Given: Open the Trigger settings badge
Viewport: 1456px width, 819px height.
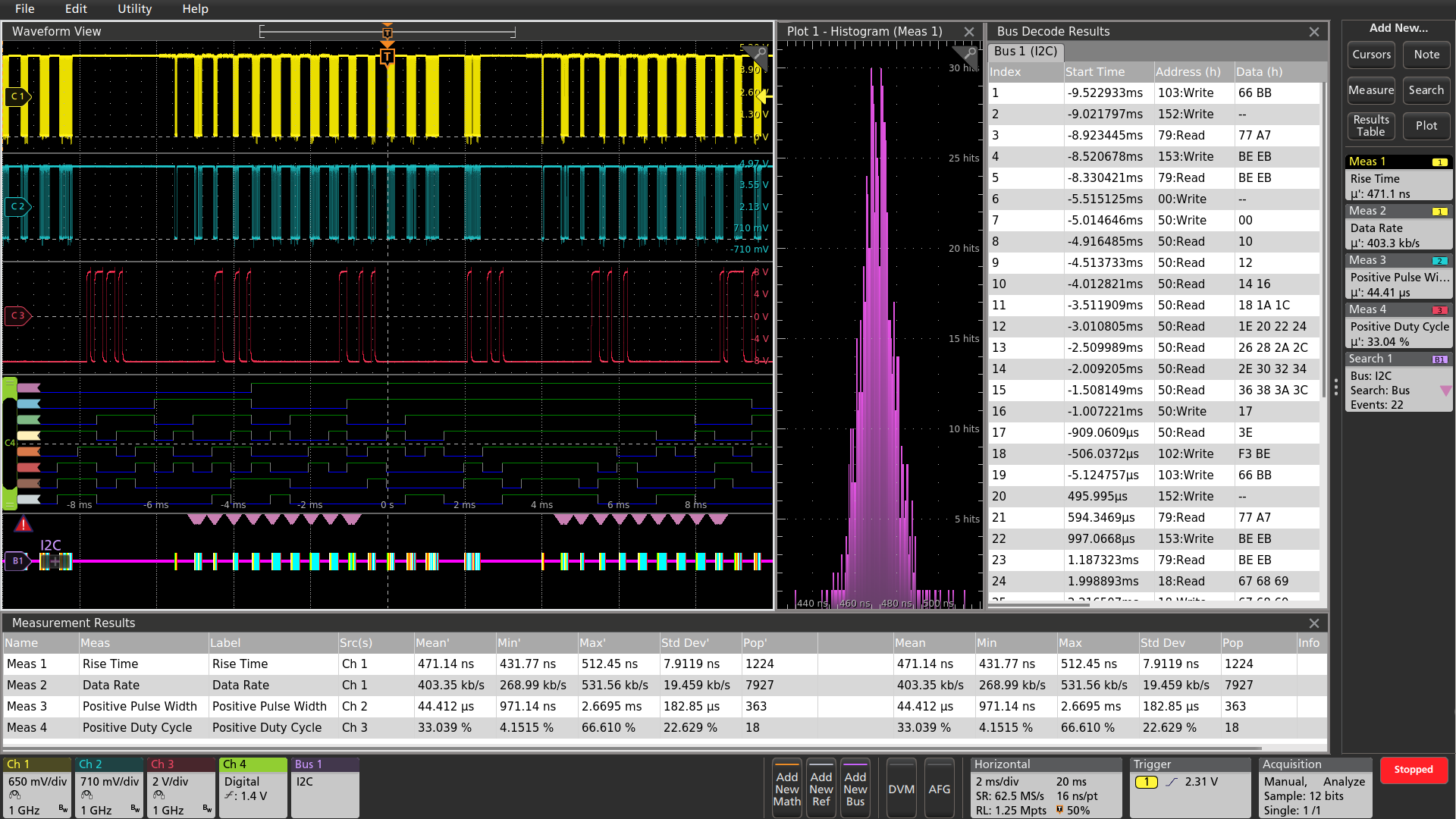Looking at the screenshot, I should (1189, 787).
